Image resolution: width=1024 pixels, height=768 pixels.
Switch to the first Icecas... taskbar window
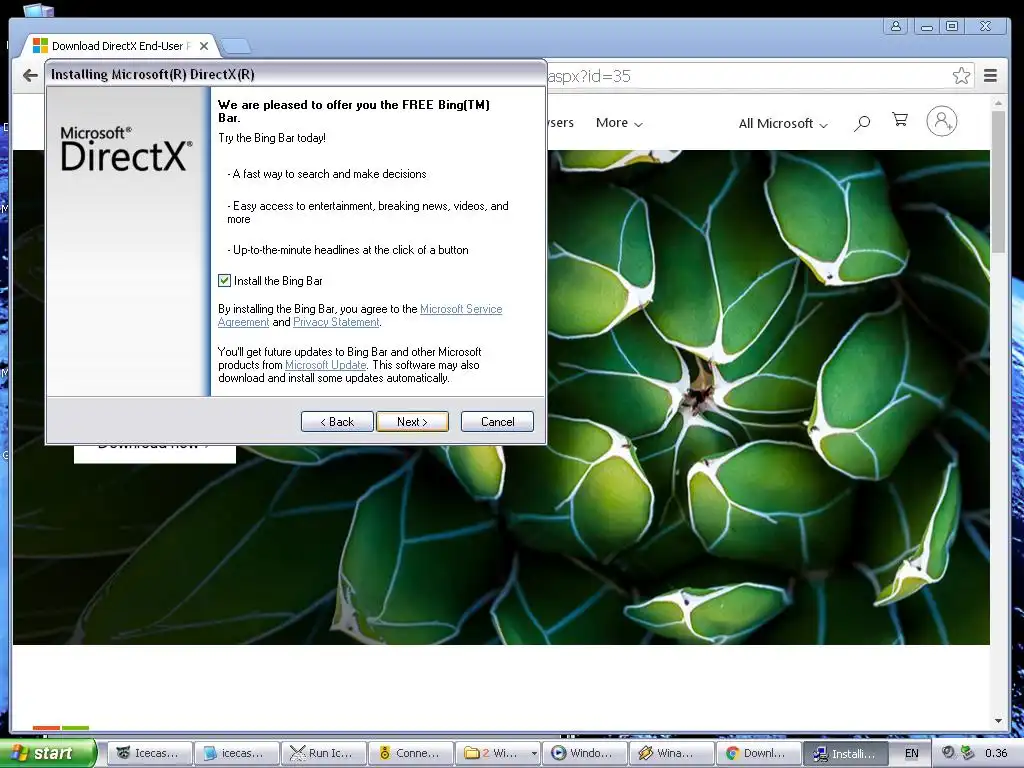click(150, 753)
